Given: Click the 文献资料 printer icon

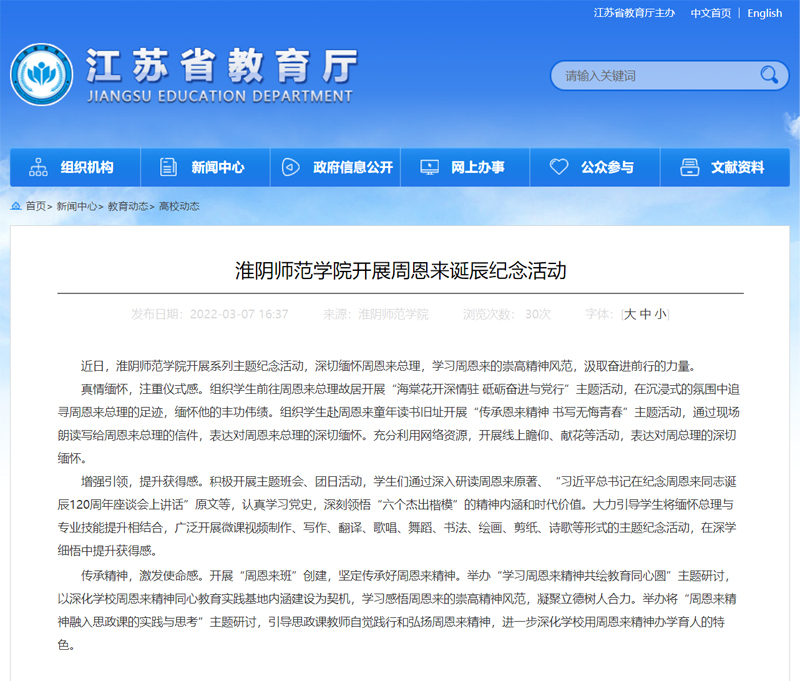Looking at the screenshot, I should click(x=689, y=167).
